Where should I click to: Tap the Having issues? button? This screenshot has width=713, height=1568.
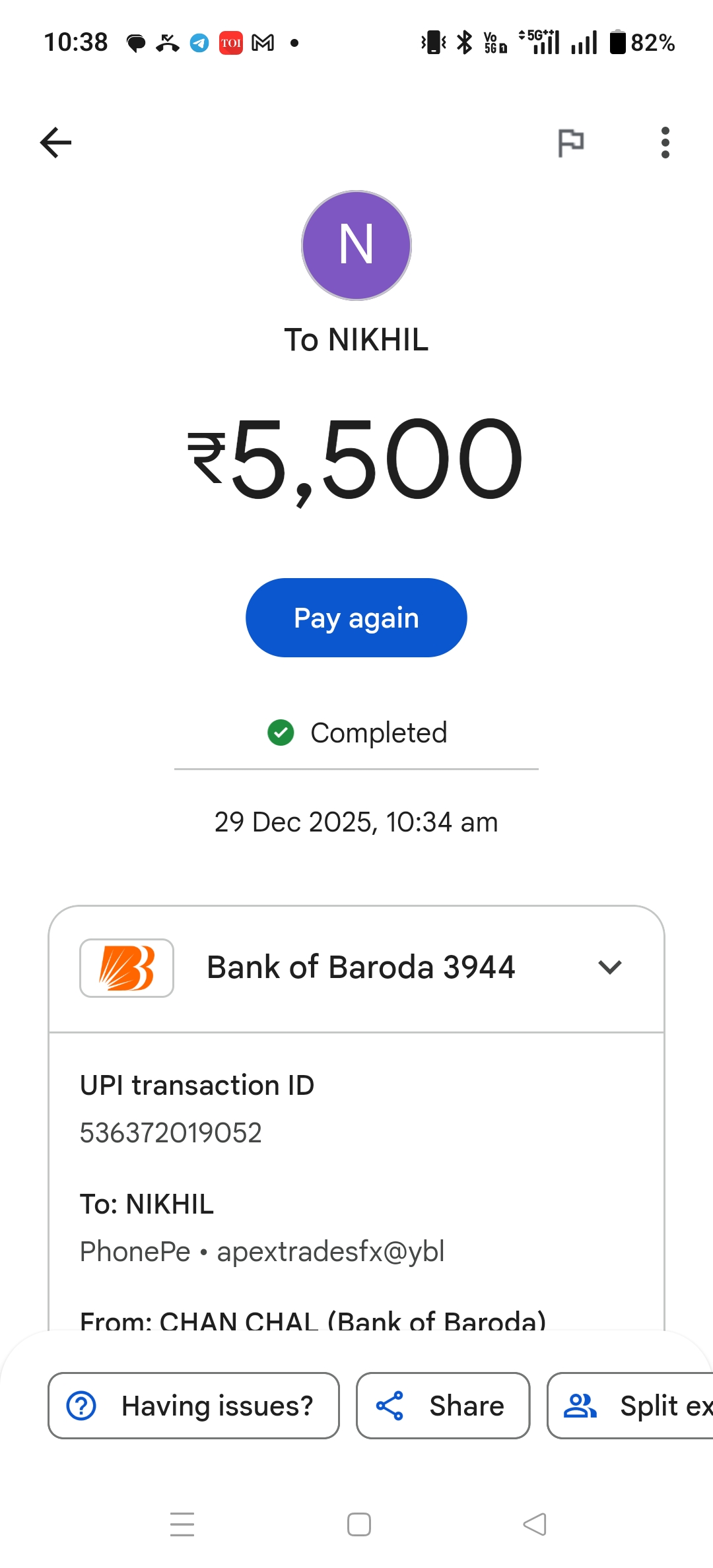193,1406
